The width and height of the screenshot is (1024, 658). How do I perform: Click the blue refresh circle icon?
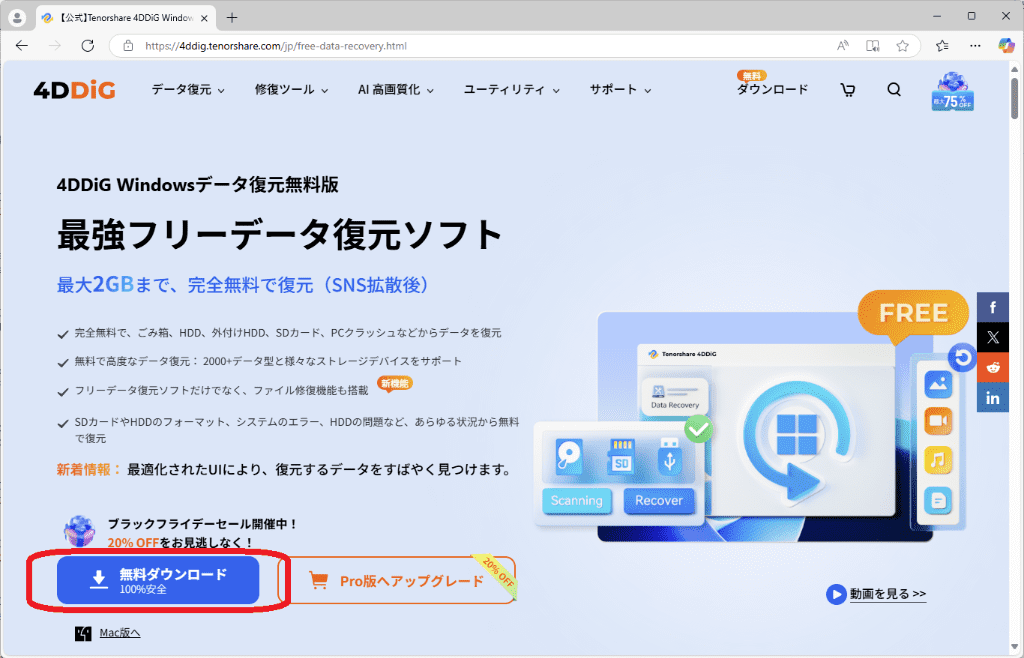(962, 358)
